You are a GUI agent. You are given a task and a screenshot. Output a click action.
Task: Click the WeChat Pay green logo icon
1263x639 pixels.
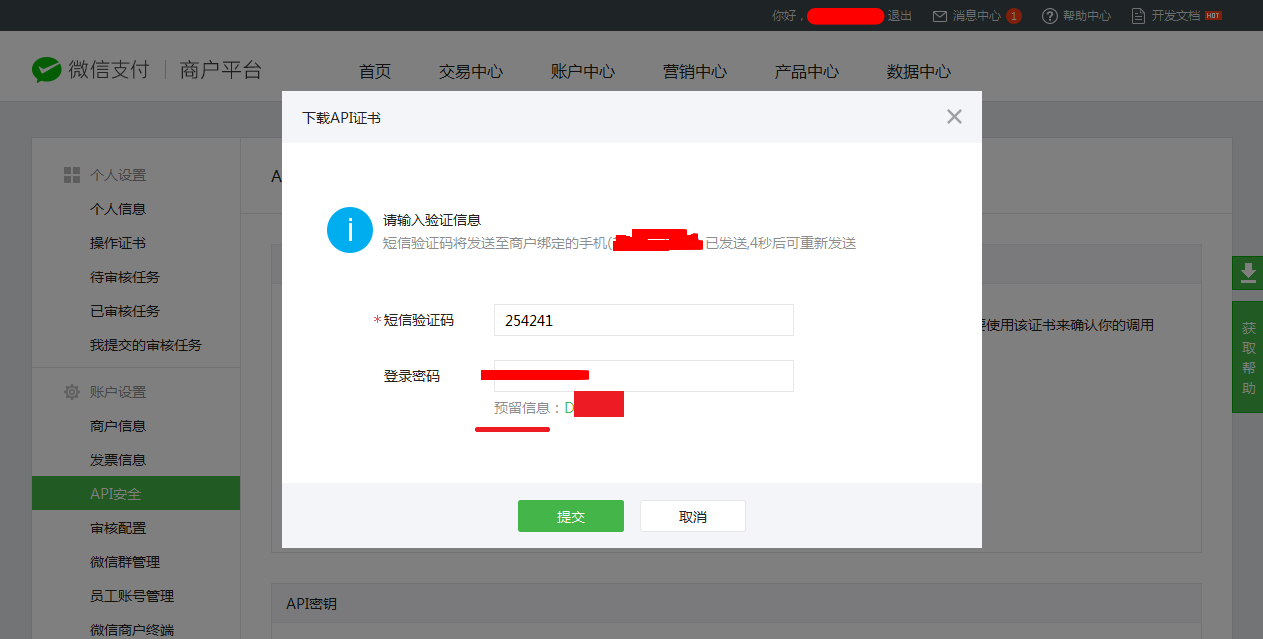pos(46,69)
